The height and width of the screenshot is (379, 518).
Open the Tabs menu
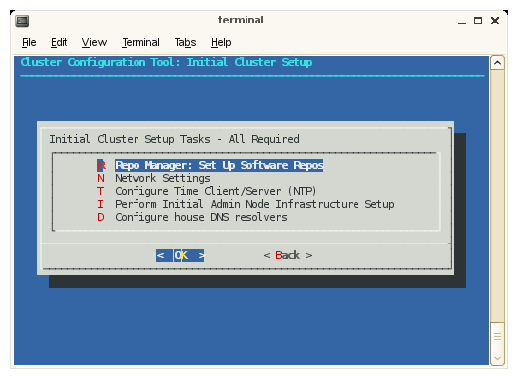[185, 42]
